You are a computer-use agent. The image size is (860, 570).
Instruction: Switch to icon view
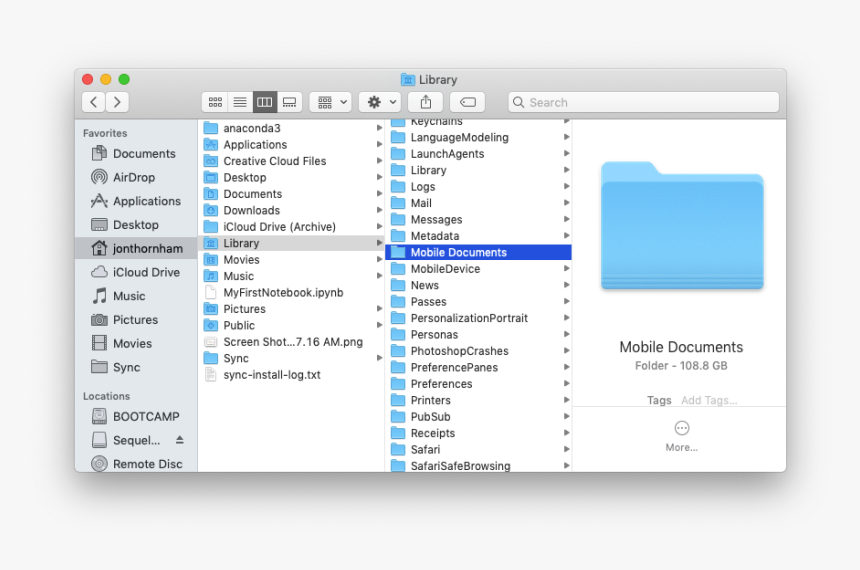(215, 102)
